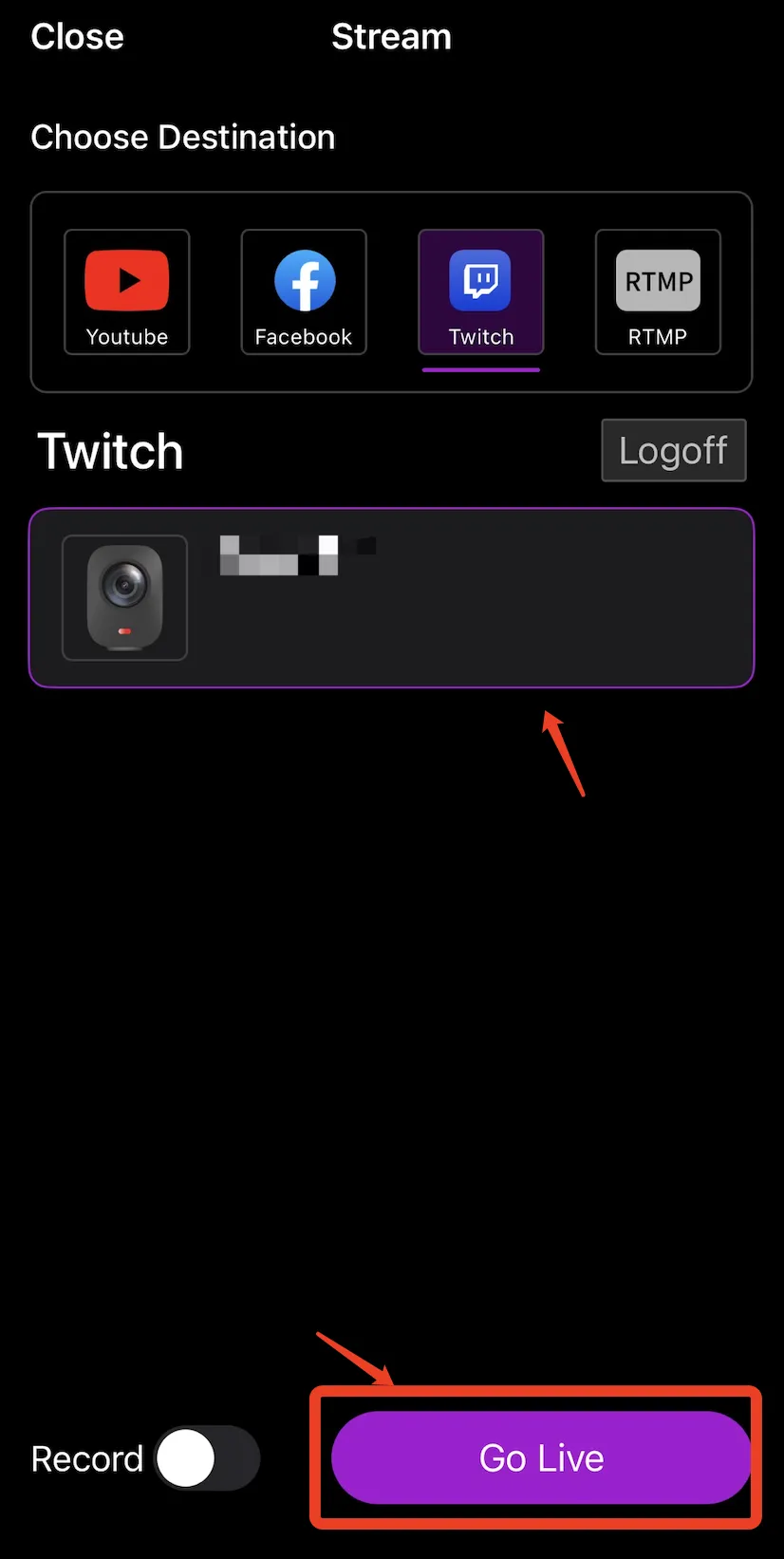
Task: Tap the blurred Twitch account name
Action: [297, 554]
